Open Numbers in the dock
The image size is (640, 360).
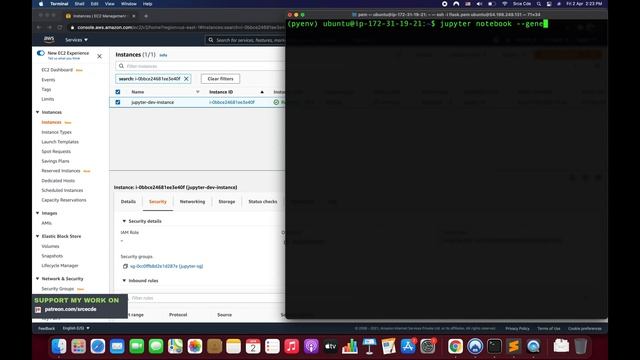click(350, 347)
